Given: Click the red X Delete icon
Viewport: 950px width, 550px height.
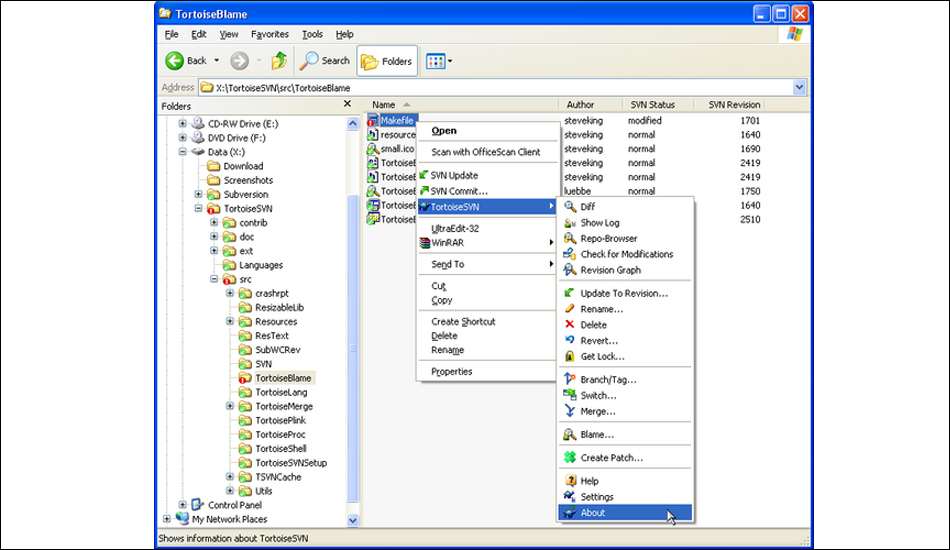Looking at the screenshot, I should pos(570,324).
